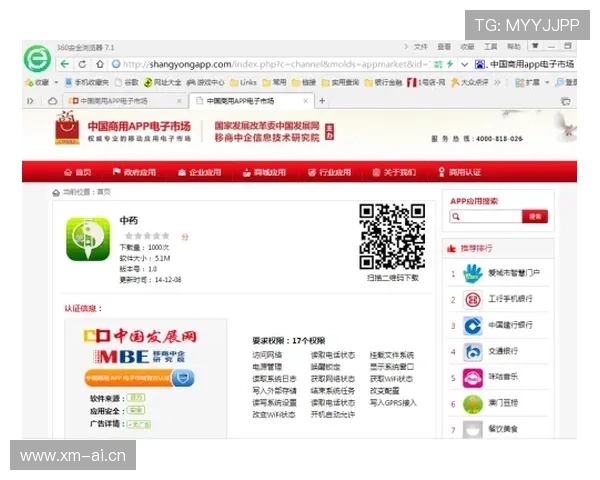
Task: Open 企业应用 in the navigation bar
Action: pyautogui.click(x=200, y=172)
